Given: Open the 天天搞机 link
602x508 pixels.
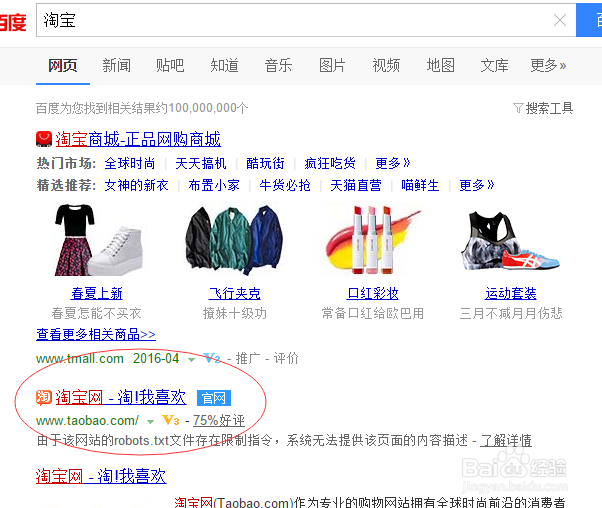Looking at the screenshot, I should coord(201,164).
